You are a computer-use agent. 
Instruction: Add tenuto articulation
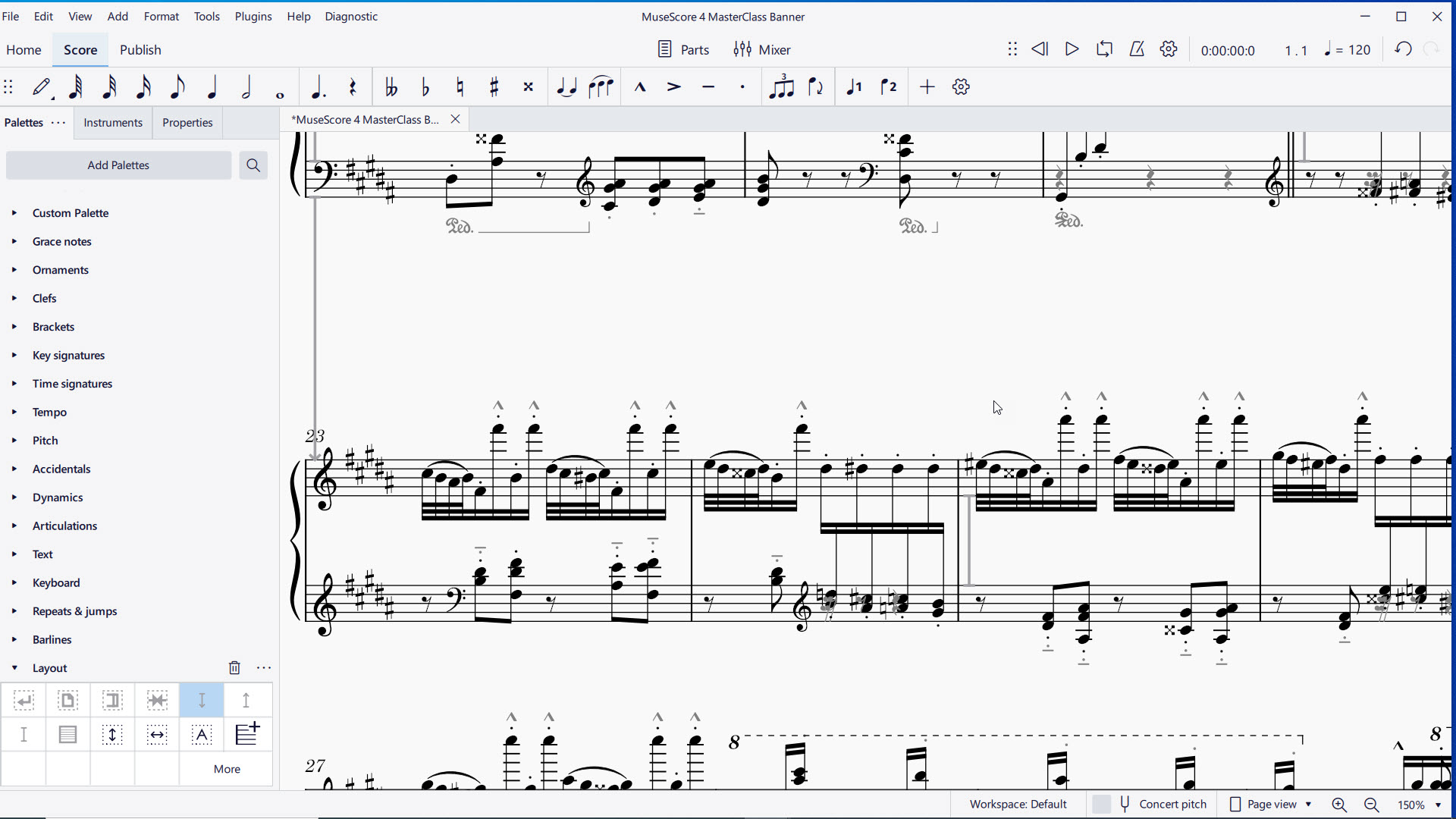pos(708,87)
